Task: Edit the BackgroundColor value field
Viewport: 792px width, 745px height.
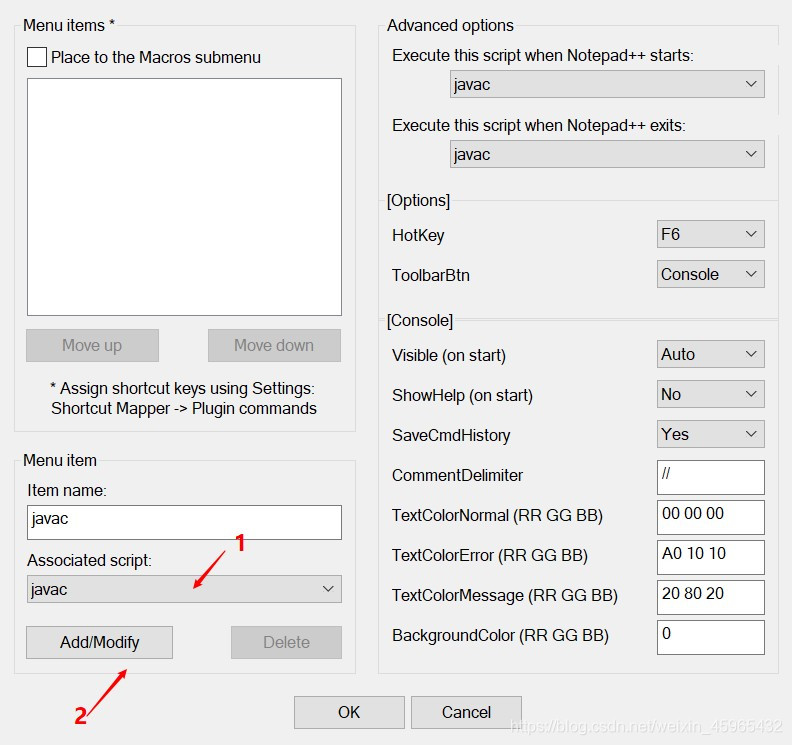Action: pyautogui.click(x=711, y=637)
